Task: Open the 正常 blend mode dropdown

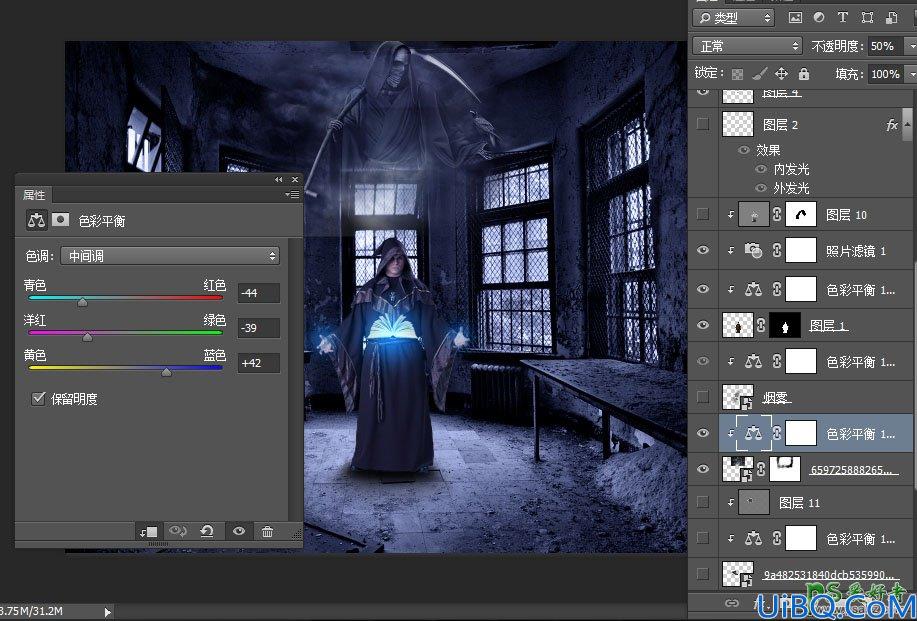Action: [x=746, y=46]
